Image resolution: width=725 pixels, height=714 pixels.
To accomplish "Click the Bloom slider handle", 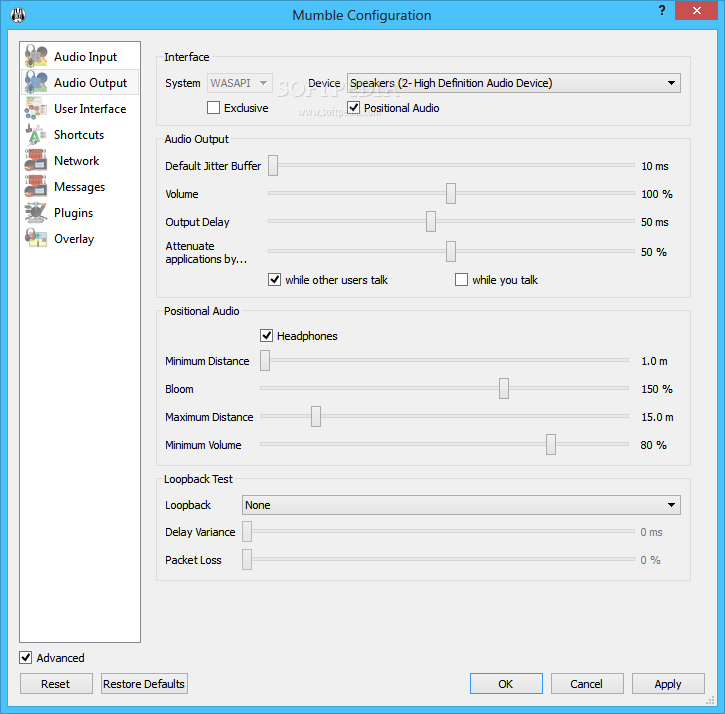I will click(504, 388).
